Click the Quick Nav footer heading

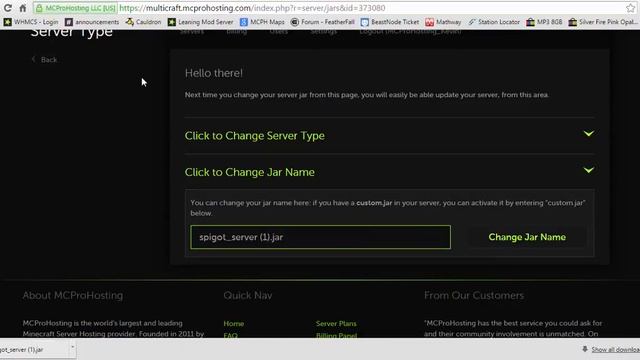pos(248,295)
